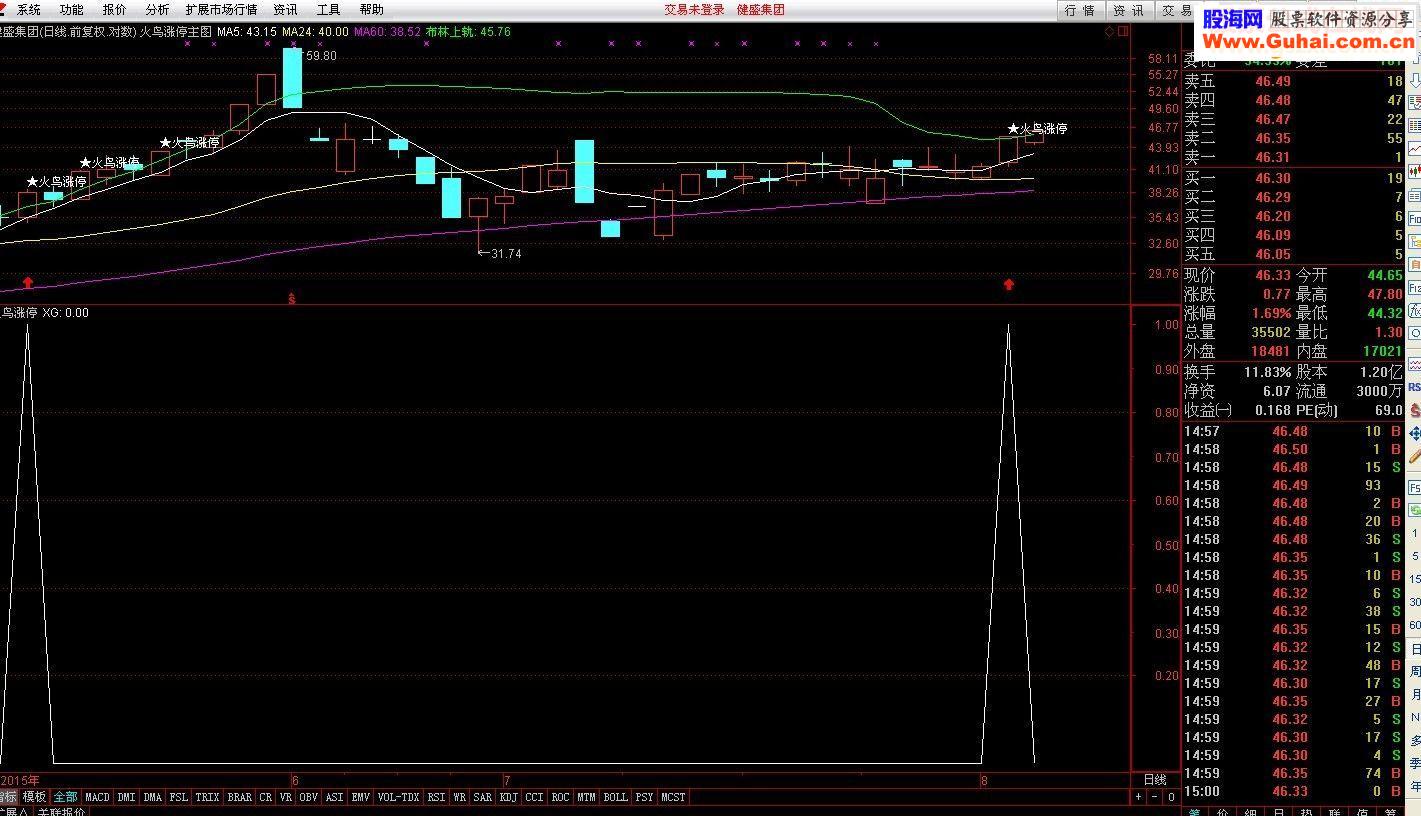Select the 指标 tab at bottom left
The width and height of the screenshot is (1421, 816).
[8, 797]
